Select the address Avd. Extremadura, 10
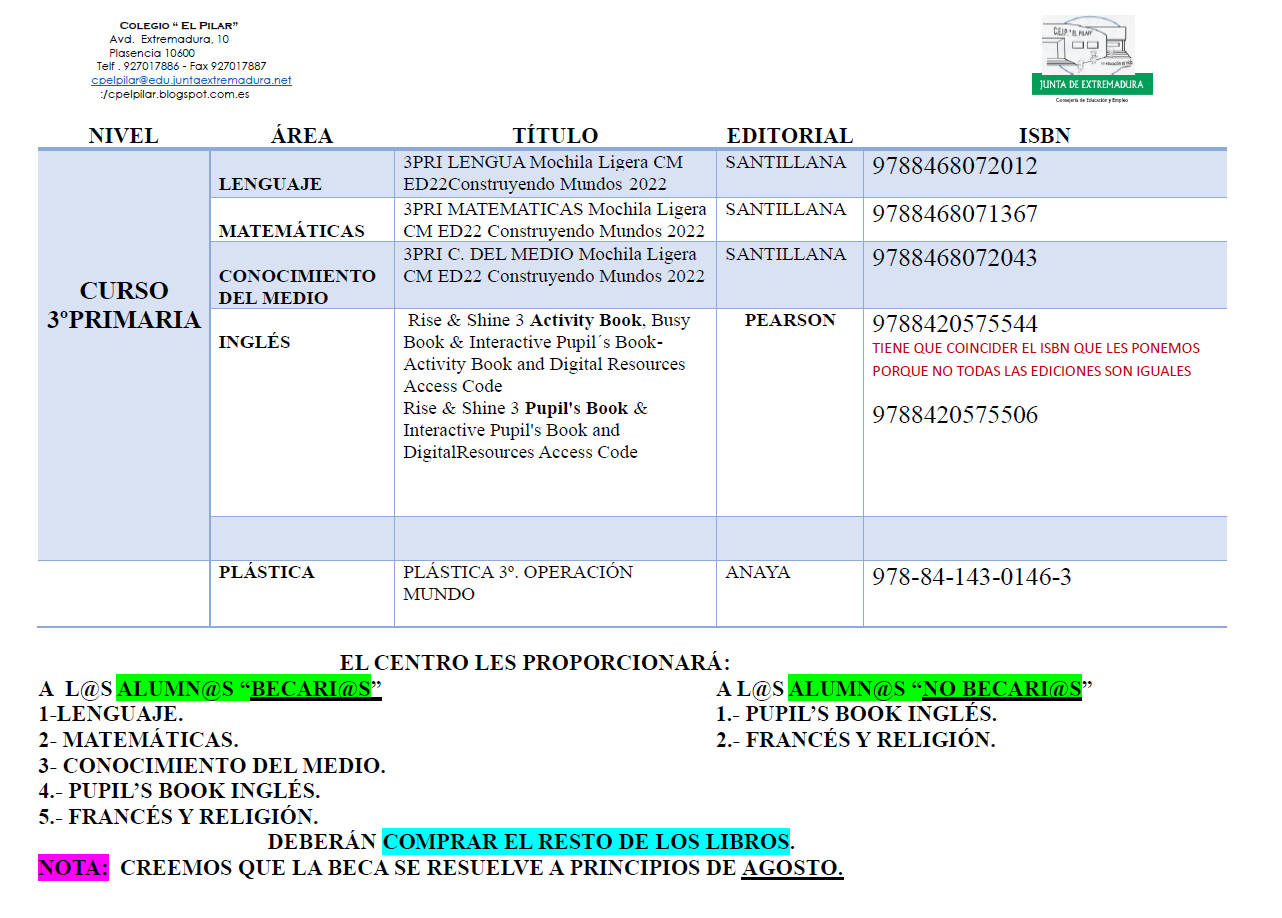Viewport: 1282px width, 918px height. tap(170, 39)
